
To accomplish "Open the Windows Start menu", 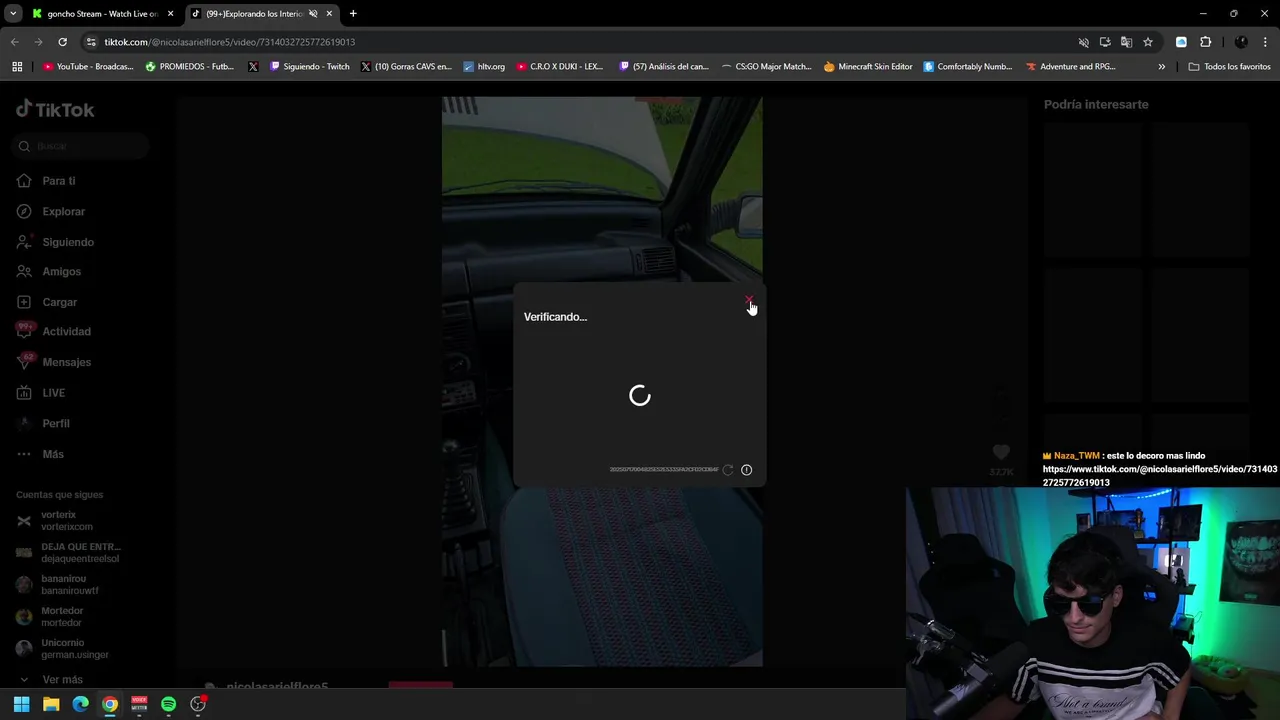I will pos(21,705).
